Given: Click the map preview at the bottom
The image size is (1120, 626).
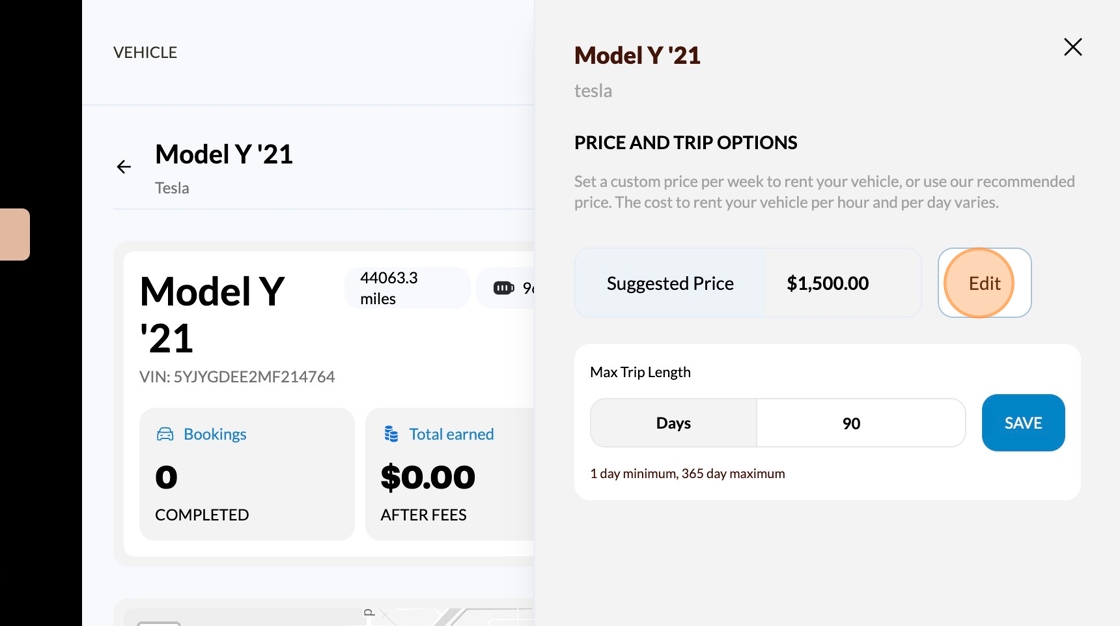Looking at the screenshot, I should (x=330, y=614).
